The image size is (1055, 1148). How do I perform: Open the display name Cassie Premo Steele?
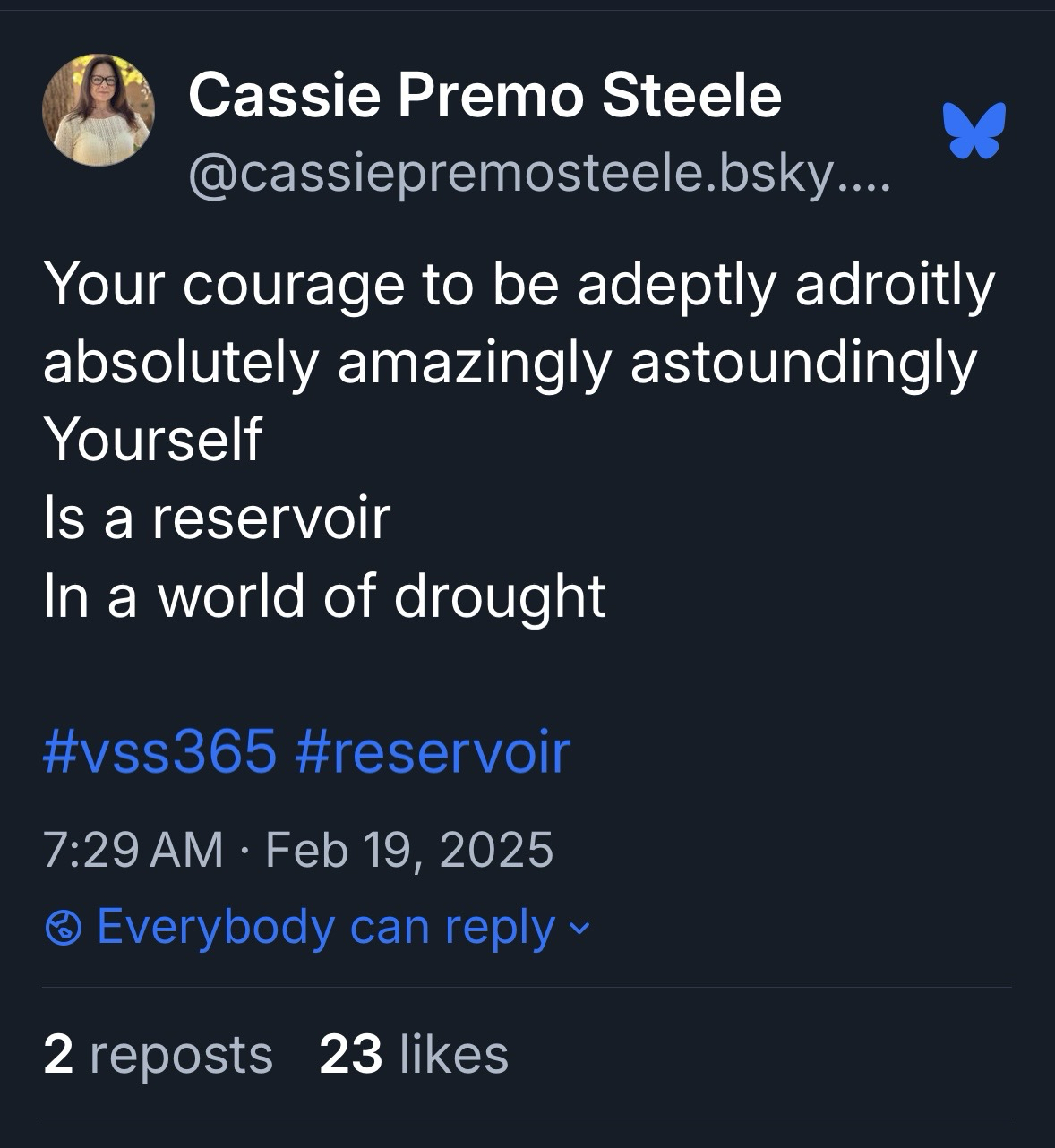(x=485, y=95)
